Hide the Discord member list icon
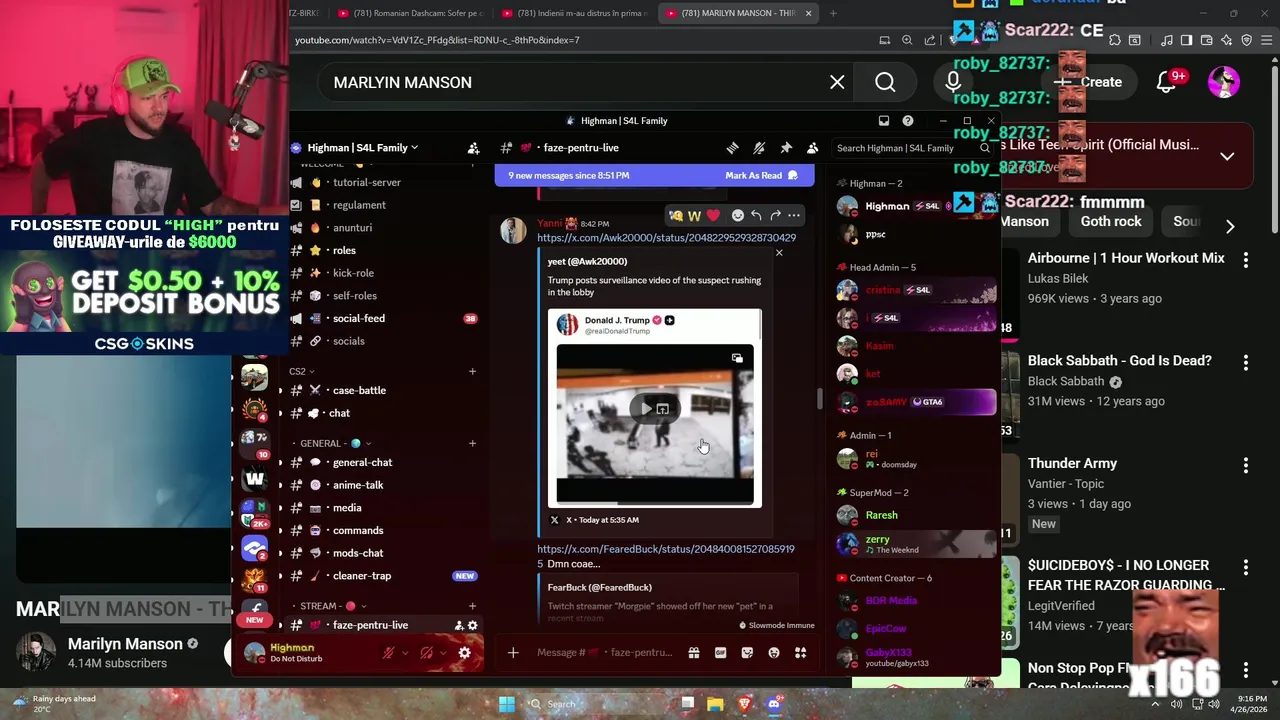The image size is (1280, 720). click(x=812, y=148)
